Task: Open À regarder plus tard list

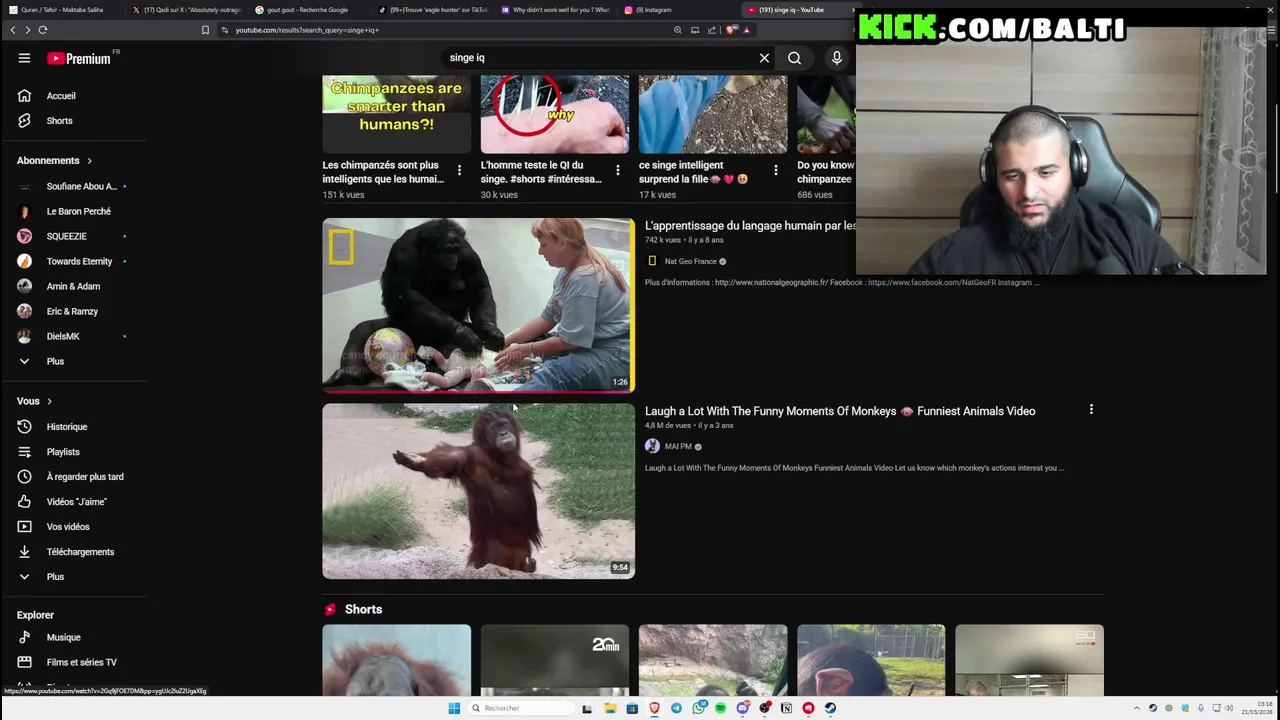Action: tap(85, 477)
